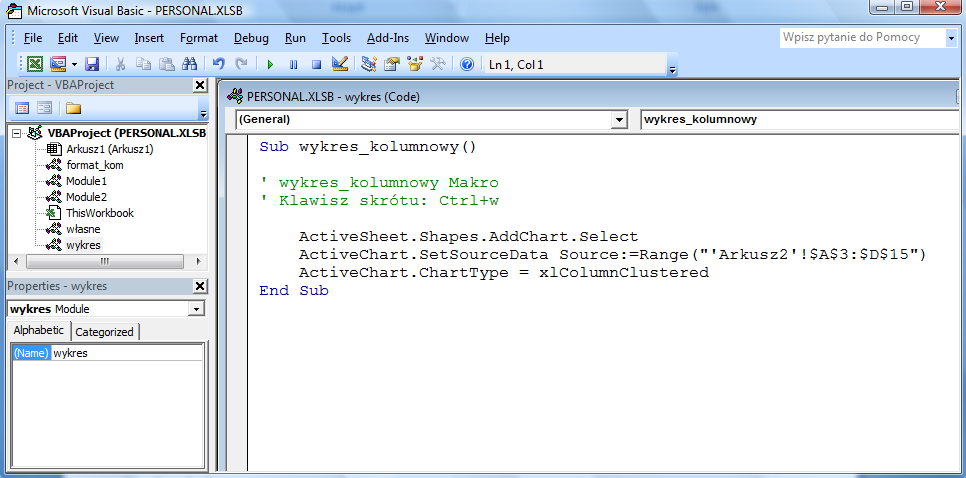Viewport: 966px width, 478px height.
Task: Open the Properties Window toolbar icon
Action: coord(392,64)
